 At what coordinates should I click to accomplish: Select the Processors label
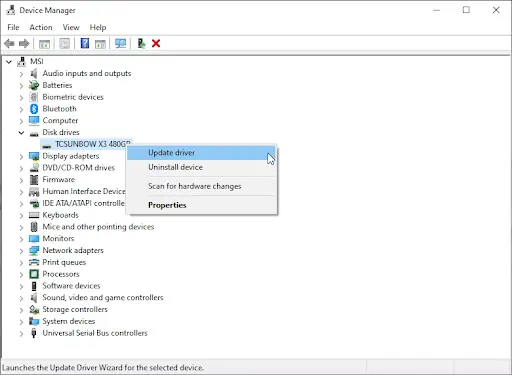pyautogui.click(x=61, y=274)
